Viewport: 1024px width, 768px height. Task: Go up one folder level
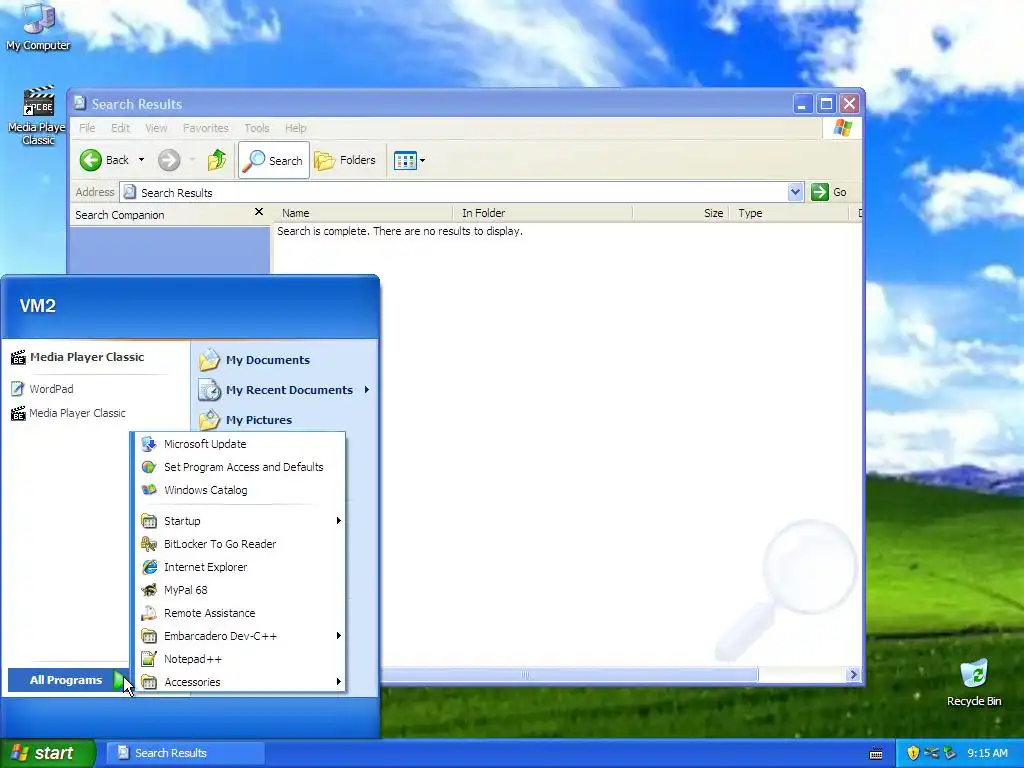[216, 160]
